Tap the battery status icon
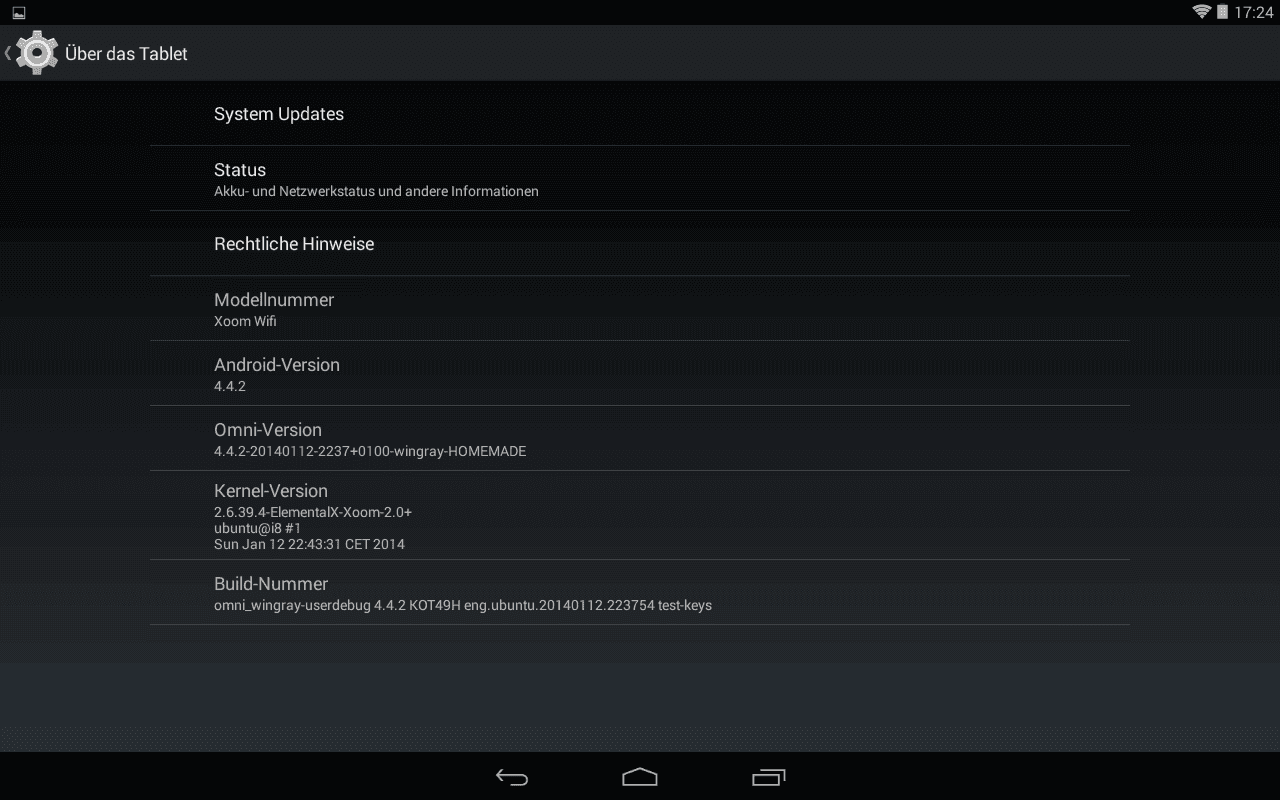 tap(1222, 12)
